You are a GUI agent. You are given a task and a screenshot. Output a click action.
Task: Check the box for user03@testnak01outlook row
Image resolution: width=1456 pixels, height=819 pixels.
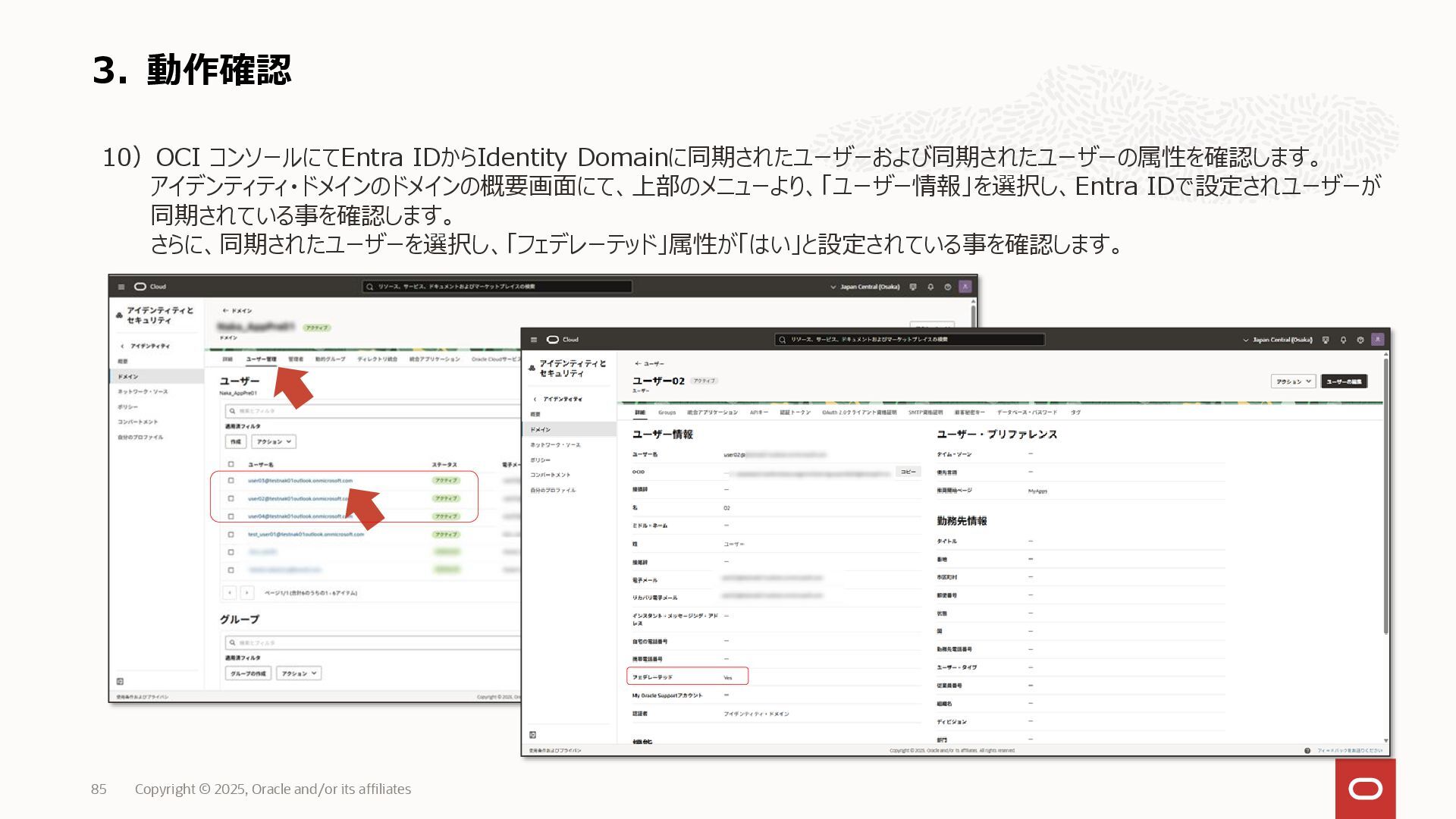click(x=231, y=481)
